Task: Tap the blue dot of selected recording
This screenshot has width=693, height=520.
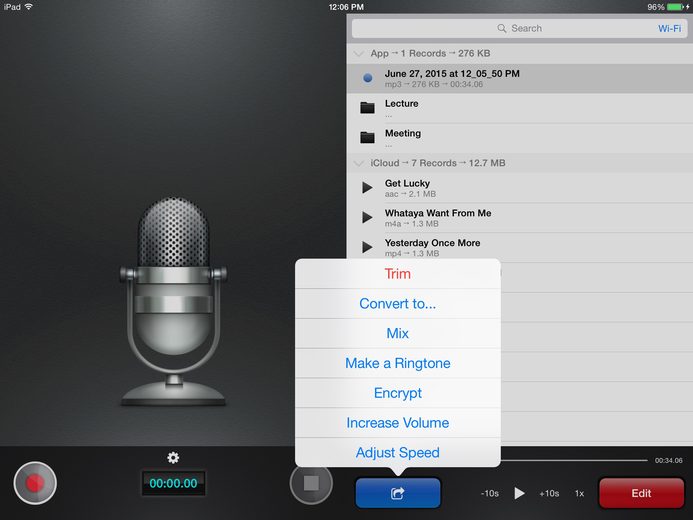Action: (367, 78)
